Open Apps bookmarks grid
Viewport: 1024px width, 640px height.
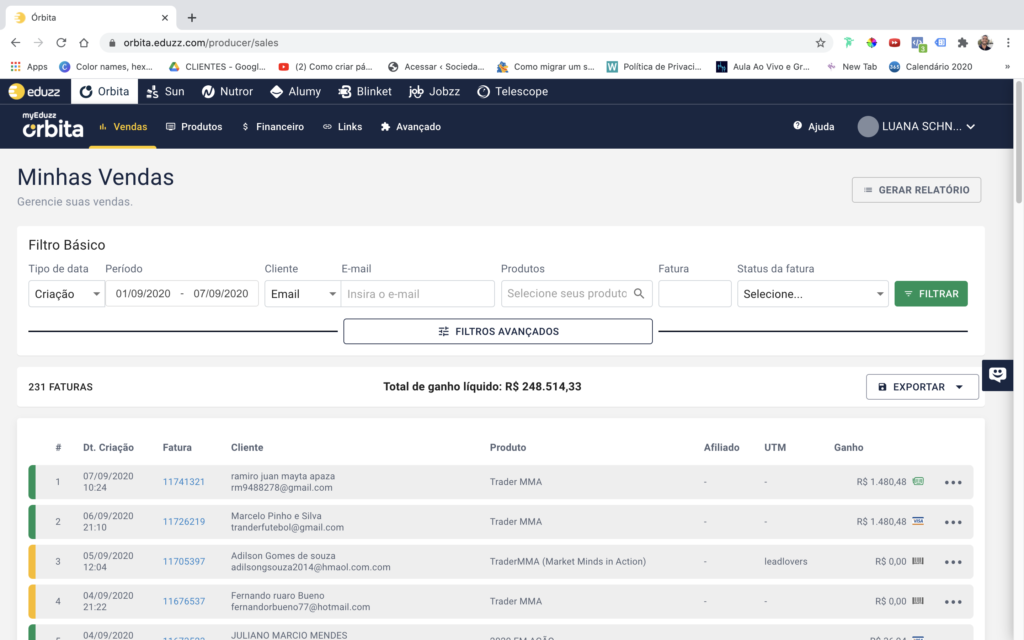coord(29,67)
